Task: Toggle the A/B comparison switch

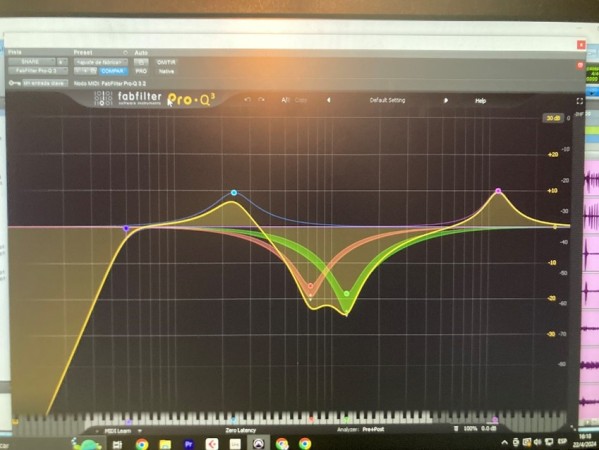Action: point(285,100)
